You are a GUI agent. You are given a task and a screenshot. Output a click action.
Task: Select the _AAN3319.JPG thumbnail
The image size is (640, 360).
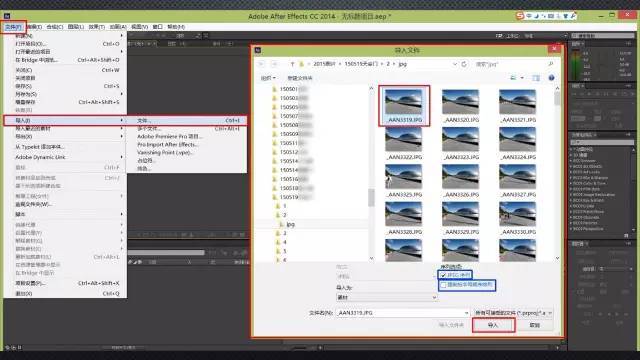(404, 106)
